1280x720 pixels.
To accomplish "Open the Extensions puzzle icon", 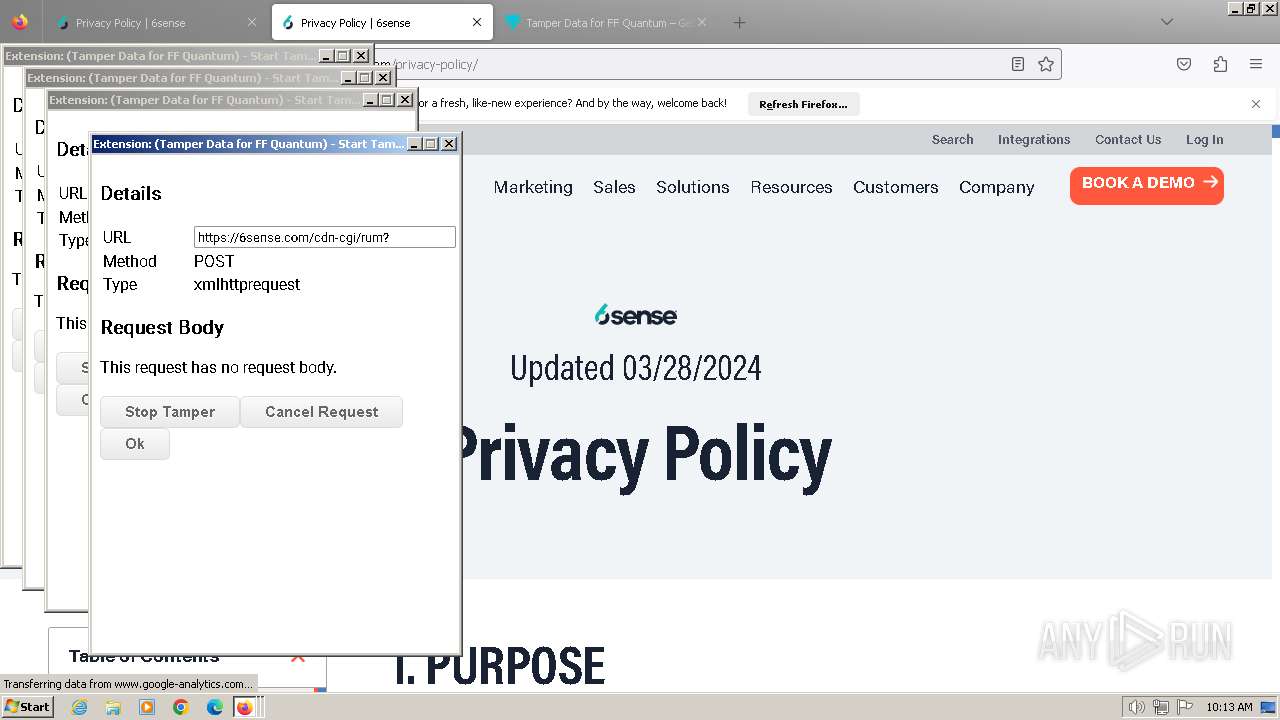I will click(x=1220, y=64).
